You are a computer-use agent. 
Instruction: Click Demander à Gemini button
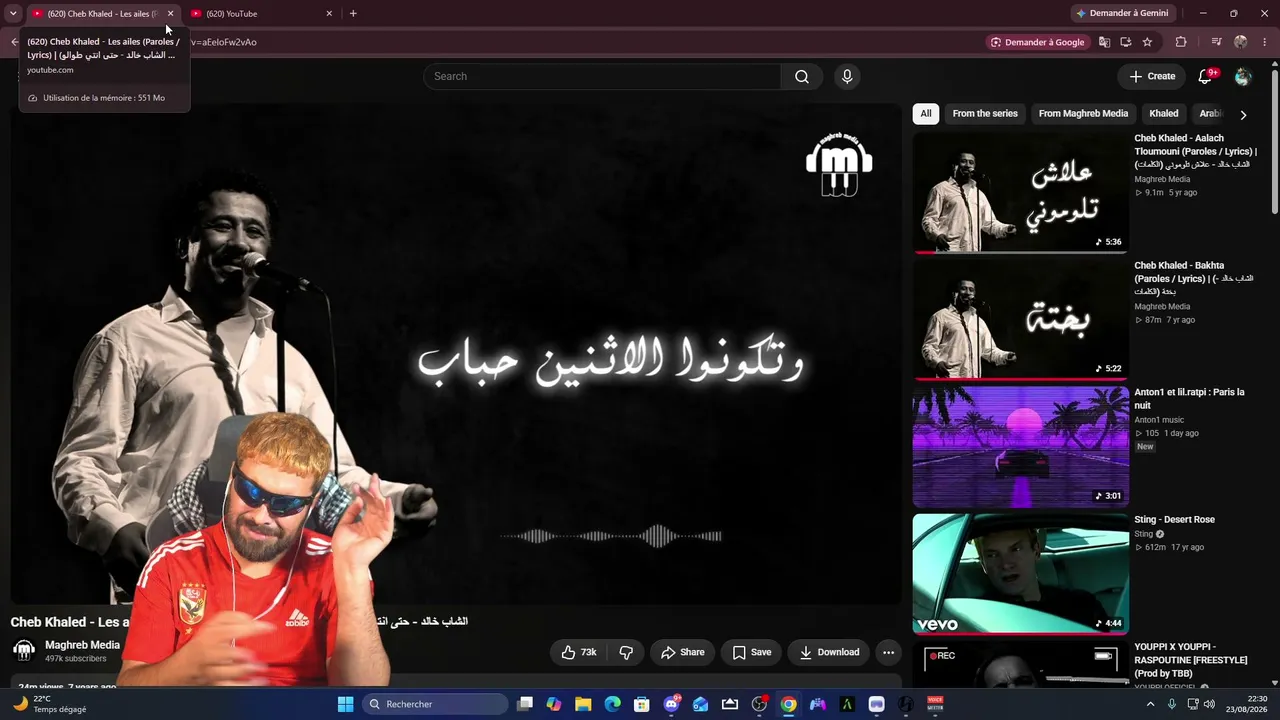coord(1121,13)
